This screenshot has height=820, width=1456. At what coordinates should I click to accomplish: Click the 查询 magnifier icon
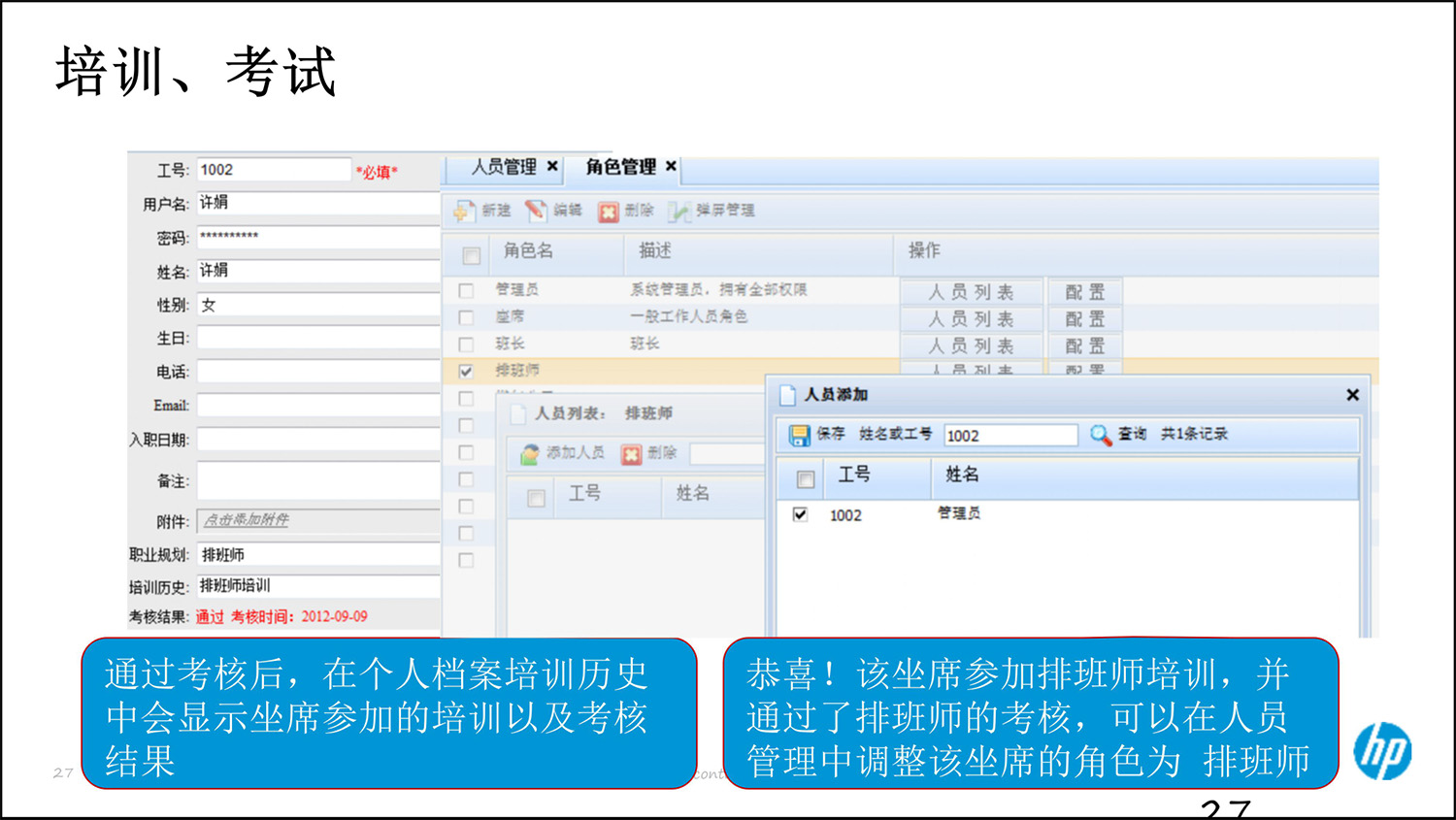point(1099,435)
